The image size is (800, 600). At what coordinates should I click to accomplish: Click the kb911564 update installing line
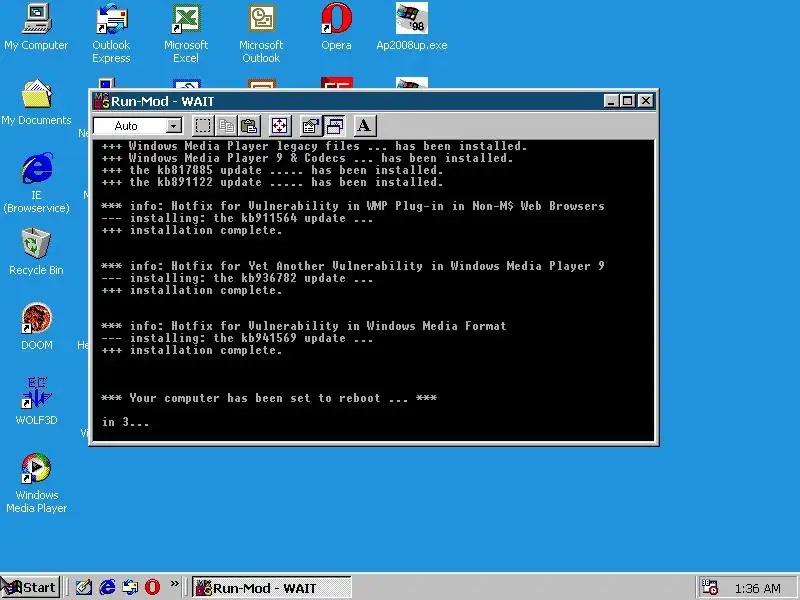click(237, 218)
